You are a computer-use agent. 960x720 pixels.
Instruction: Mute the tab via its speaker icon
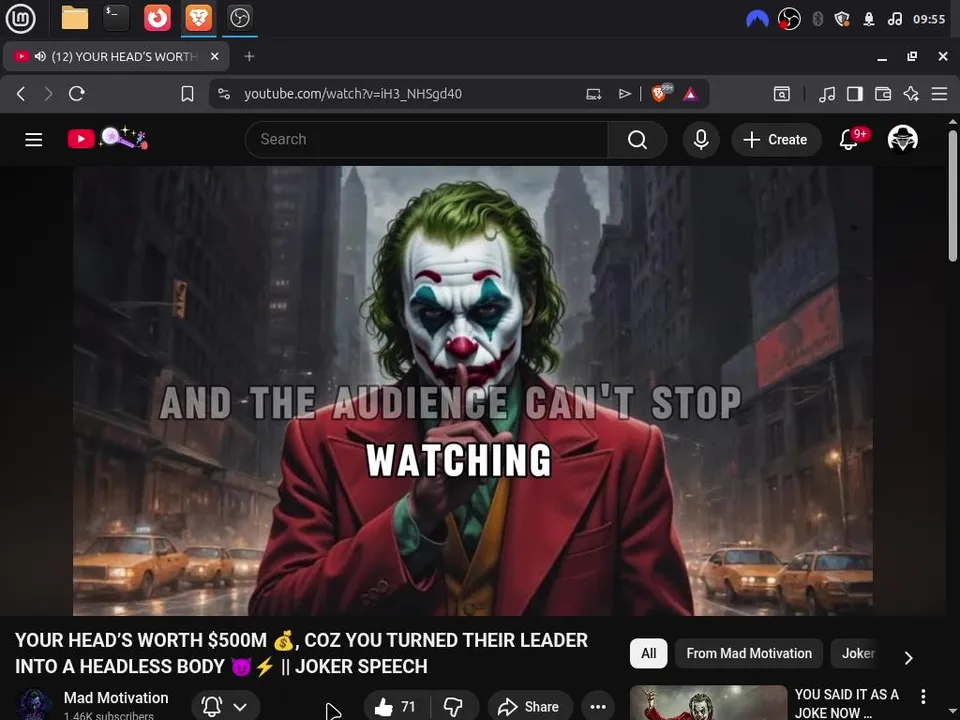40,56
